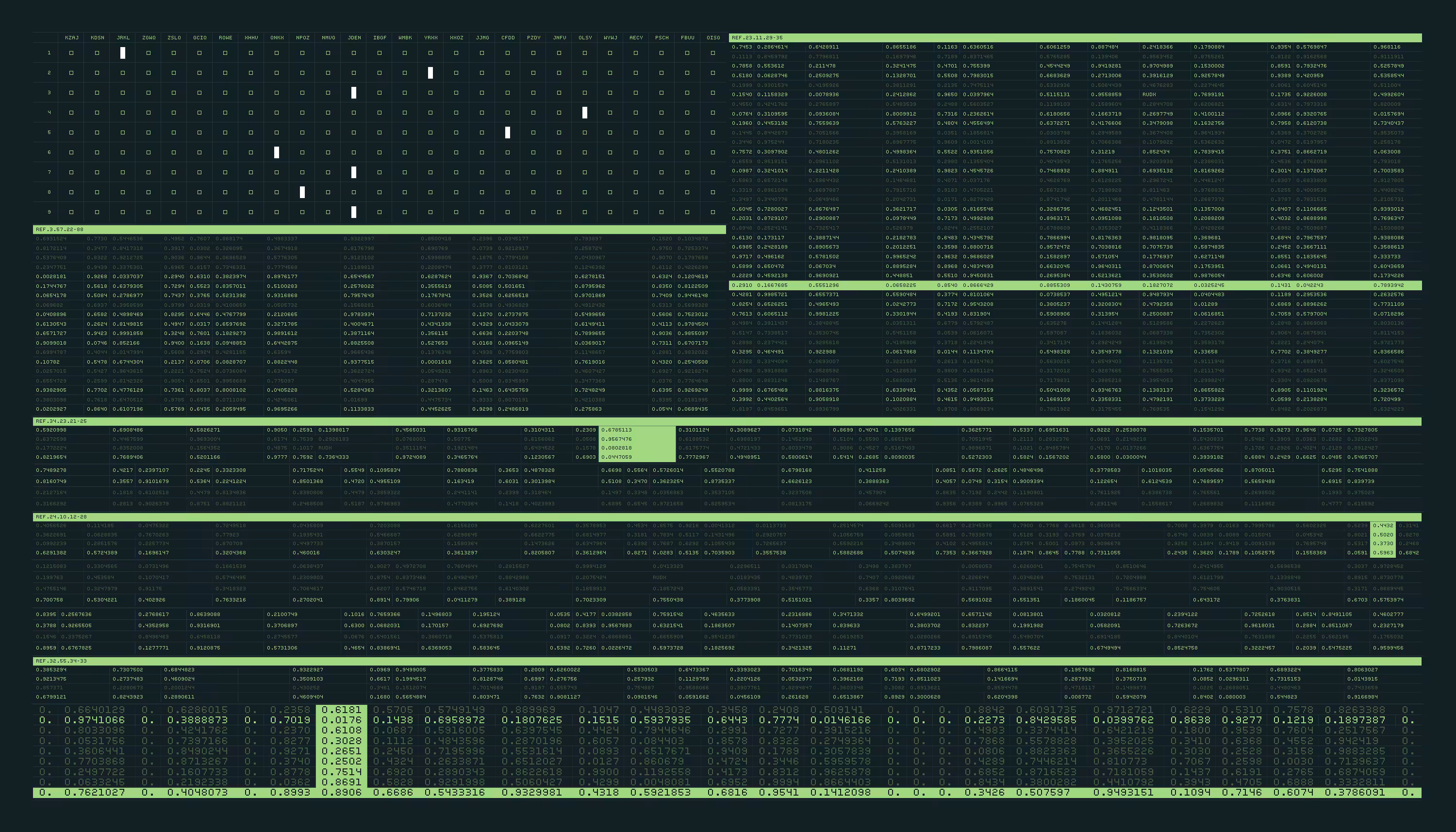Select row number 5 label
This screenshot has height=832, width=1456.
pyautogui.click(x=49, y=133)
